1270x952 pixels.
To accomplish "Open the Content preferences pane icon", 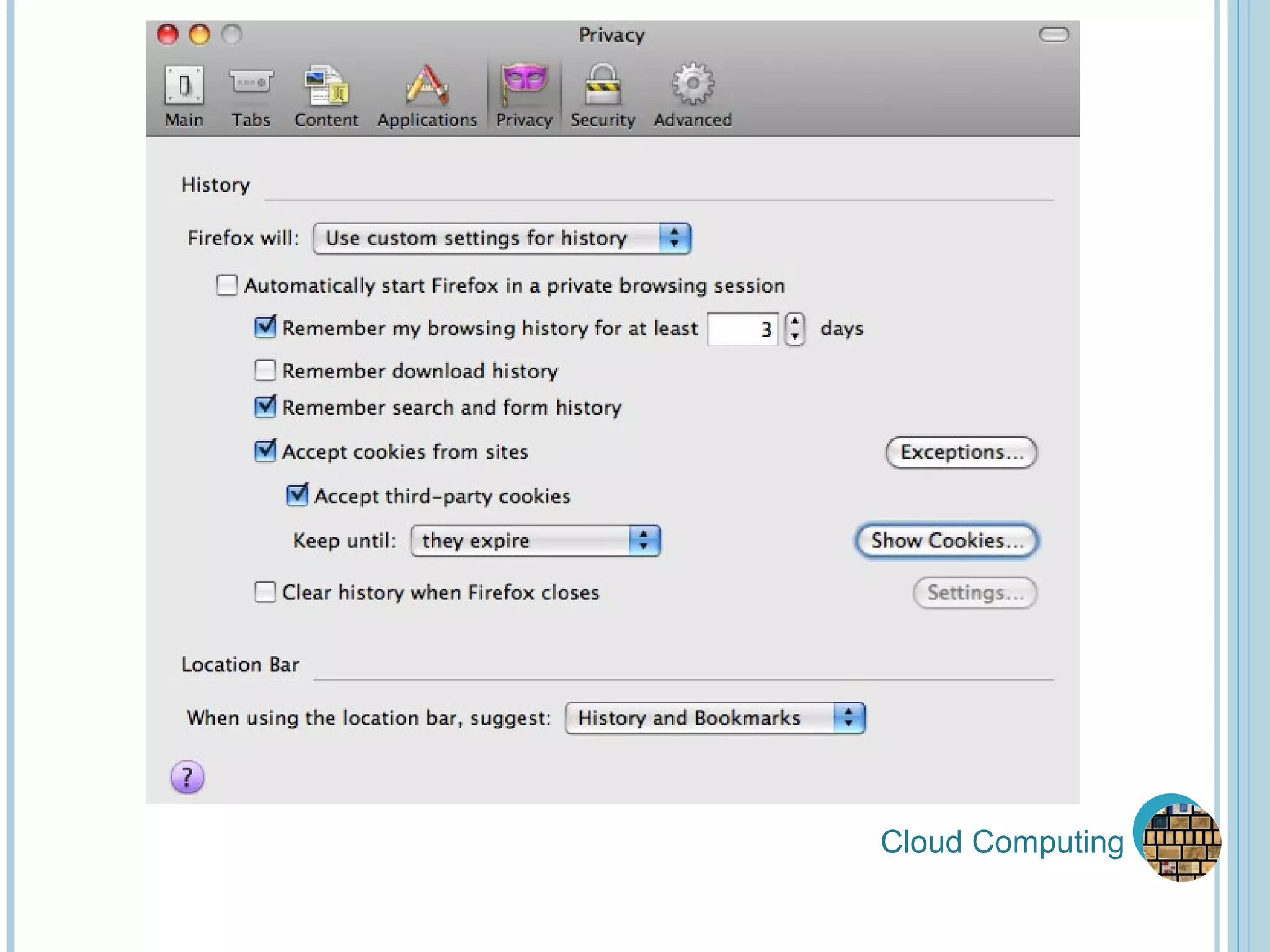I will [326, 85].
